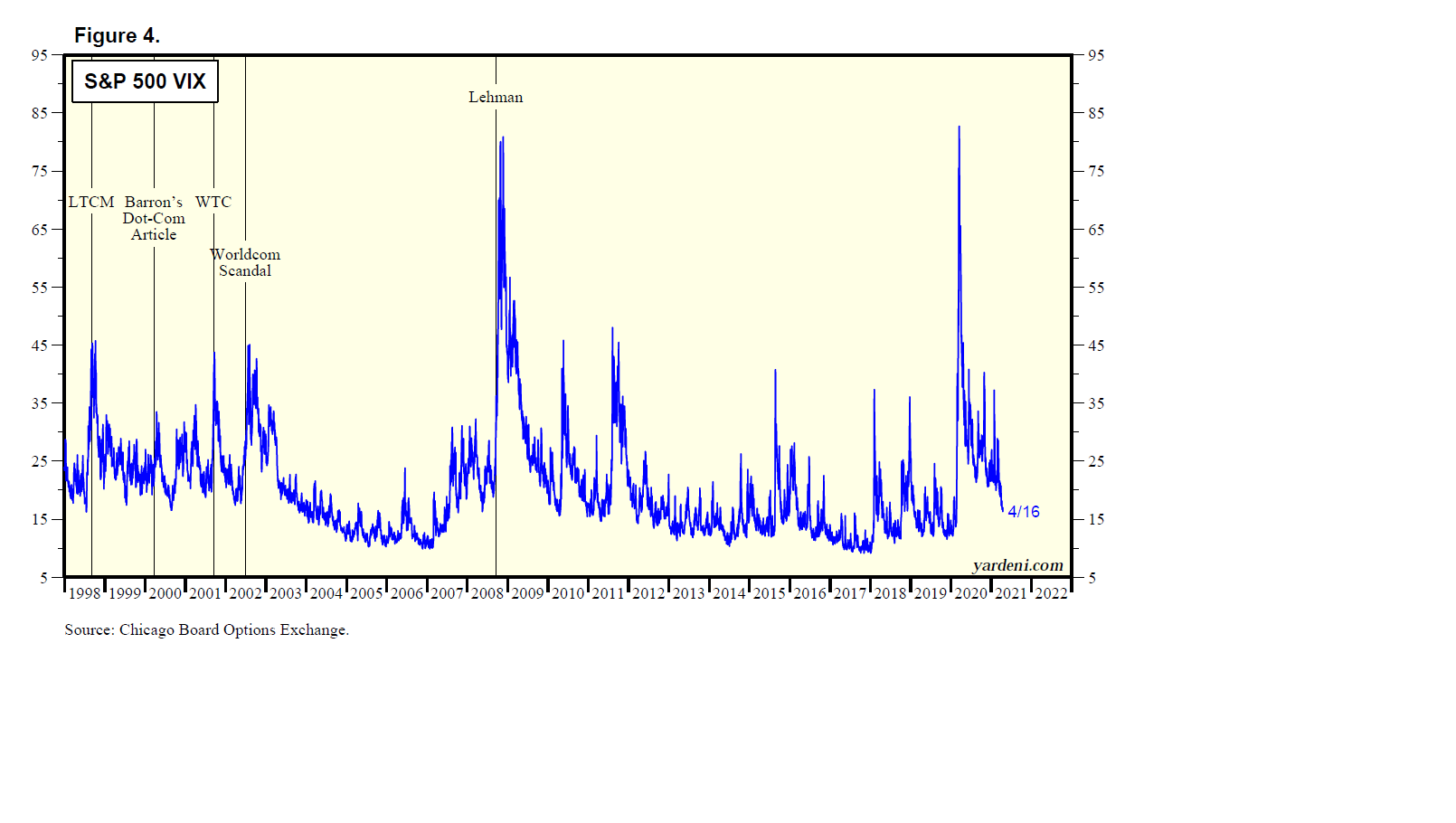
Task: Click the Barron's Dot-Com Article annotation
Action: pyautogui.click(x=154, y=218)
